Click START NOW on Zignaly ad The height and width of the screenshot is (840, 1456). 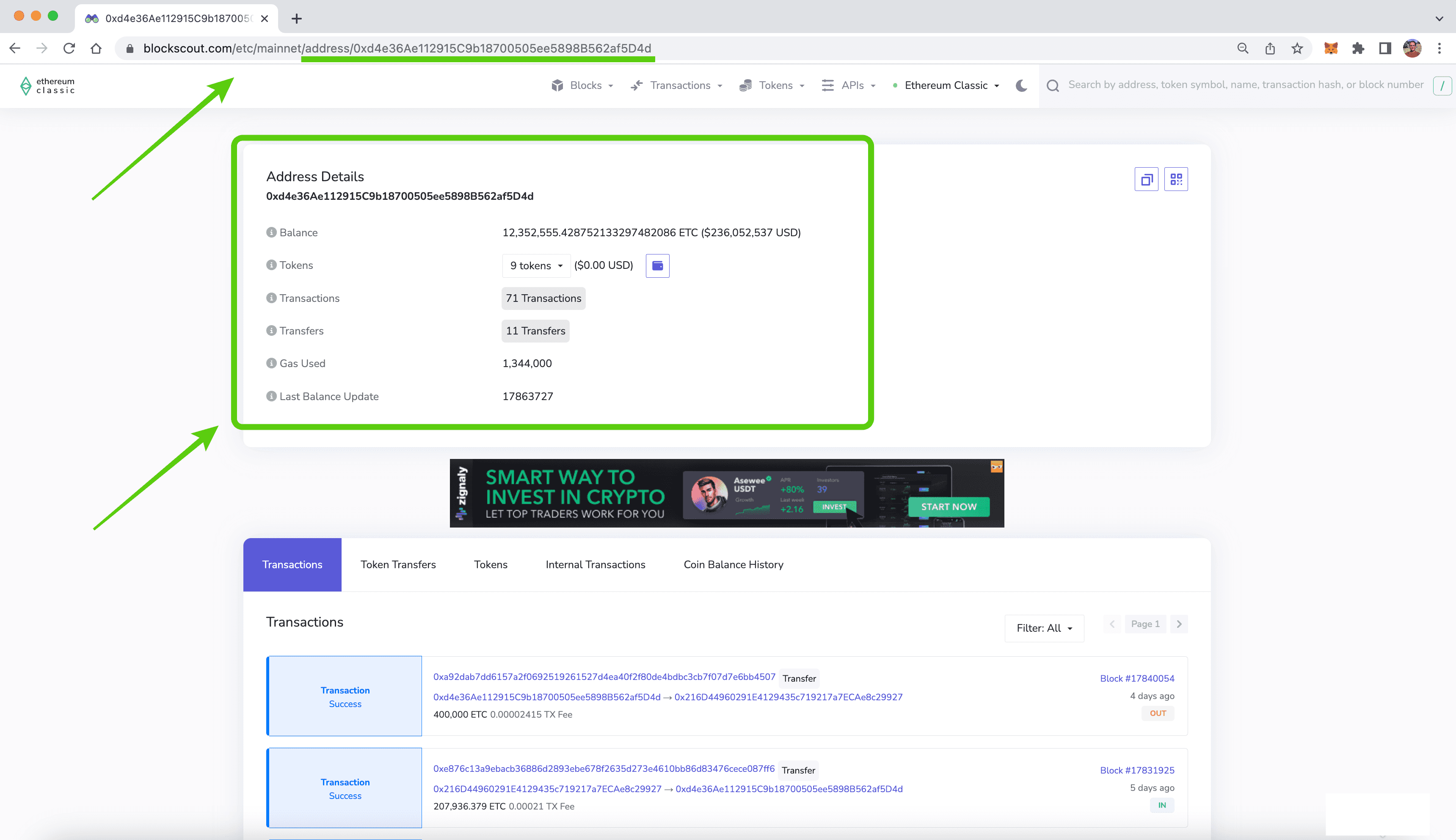click(949, 507)
